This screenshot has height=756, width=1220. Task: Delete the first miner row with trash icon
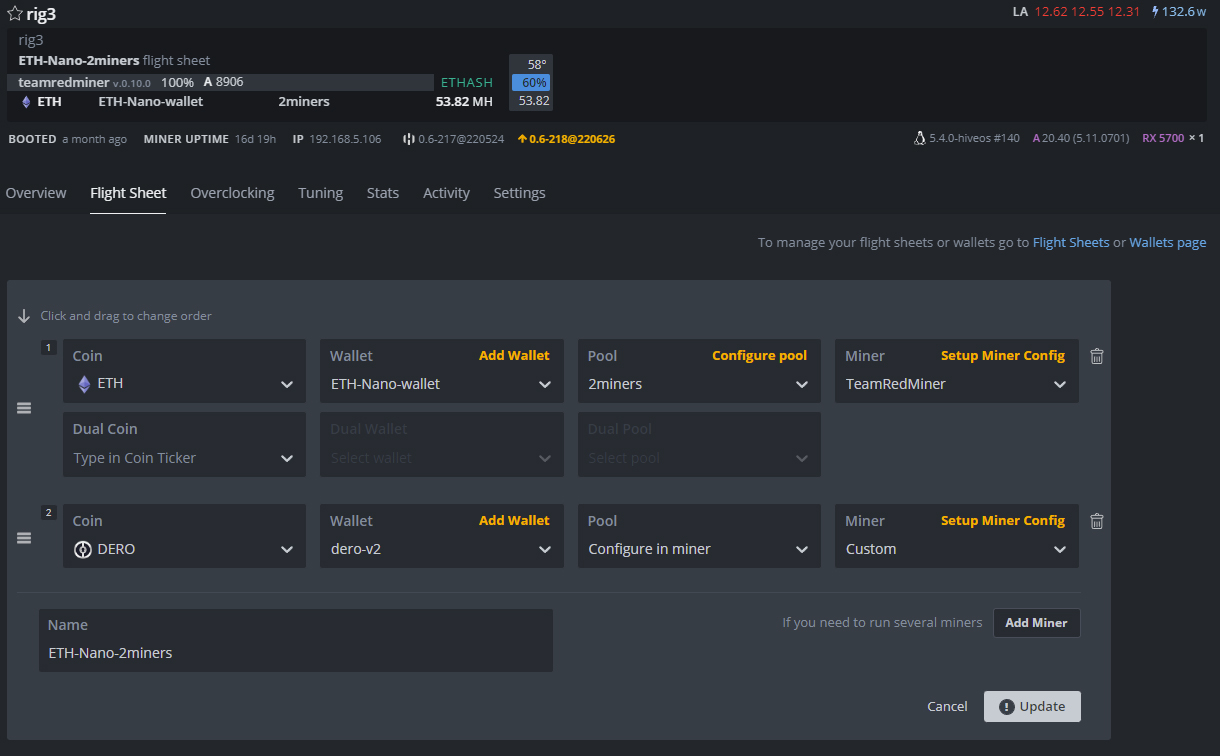[x=1097, y=356]
